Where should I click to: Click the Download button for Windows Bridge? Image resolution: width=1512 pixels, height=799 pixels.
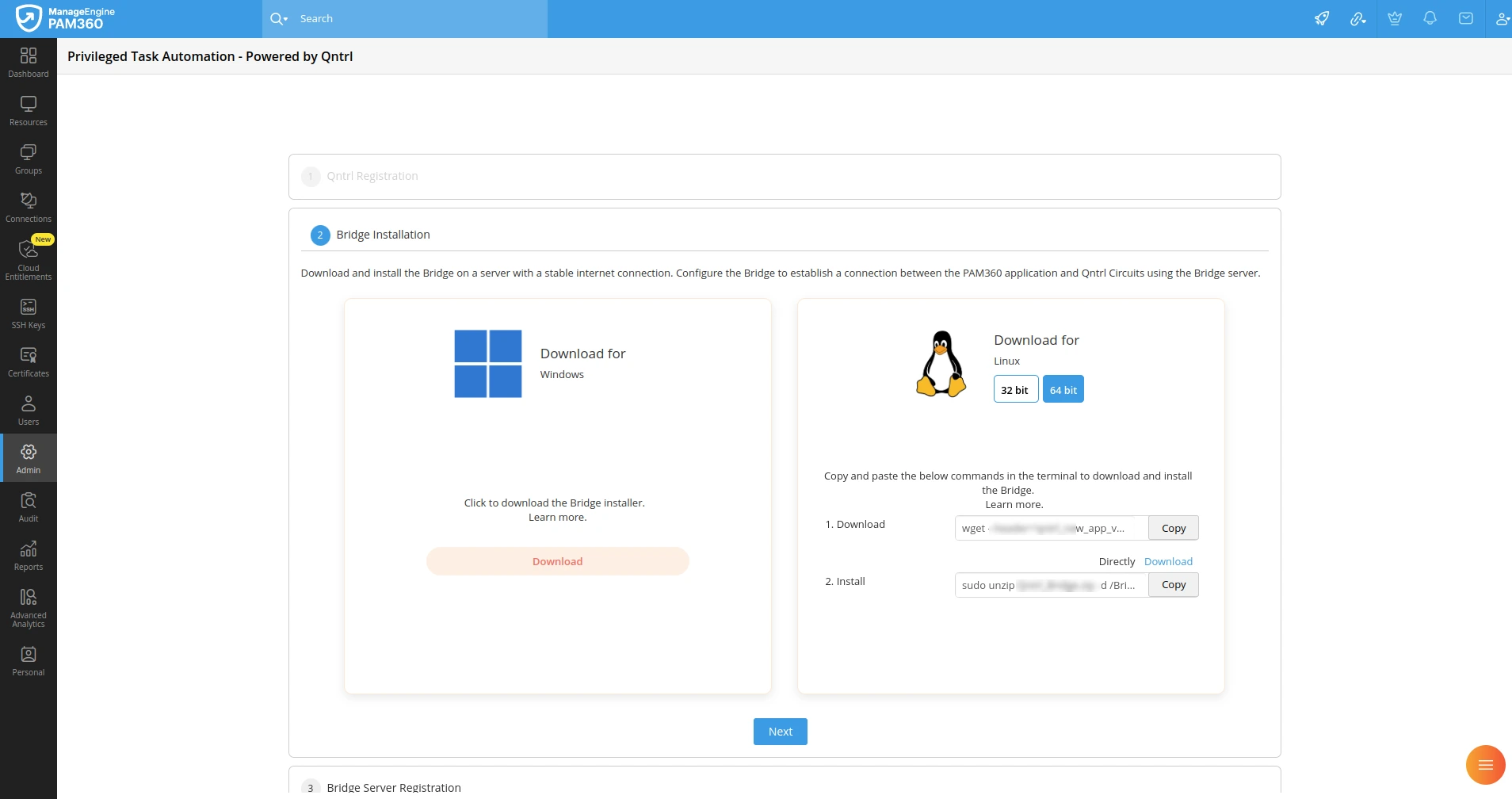point(556,560)
